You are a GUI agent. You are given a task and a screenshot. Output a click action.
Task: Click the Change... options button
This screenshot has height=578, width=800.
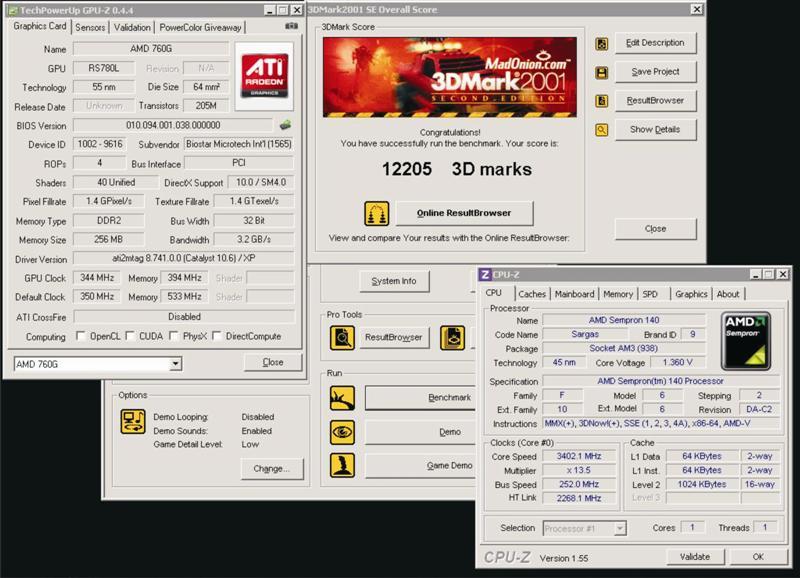(x=272, y=468)
